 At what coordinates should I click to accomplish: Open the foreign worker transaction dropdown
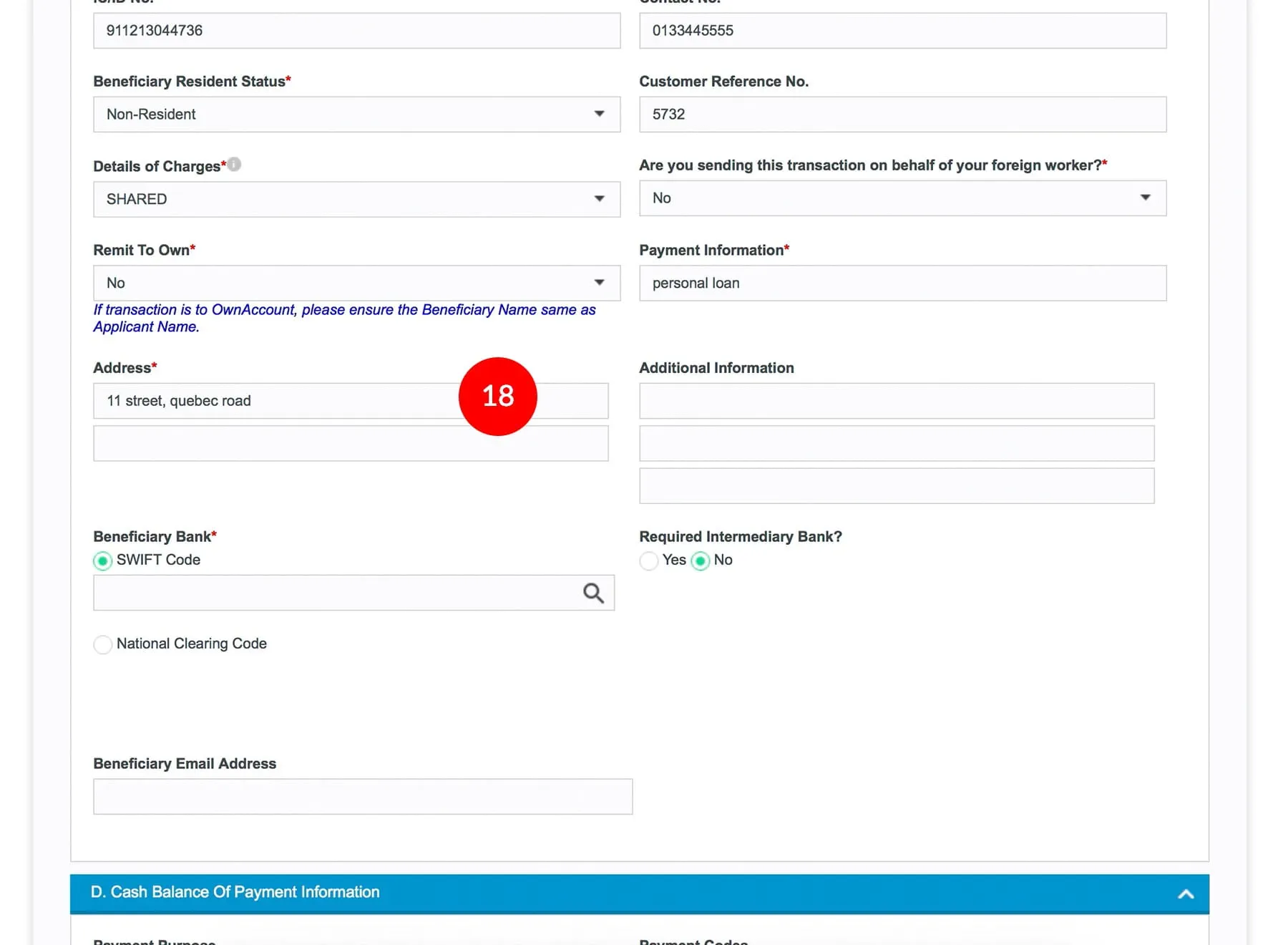[902, 198]
